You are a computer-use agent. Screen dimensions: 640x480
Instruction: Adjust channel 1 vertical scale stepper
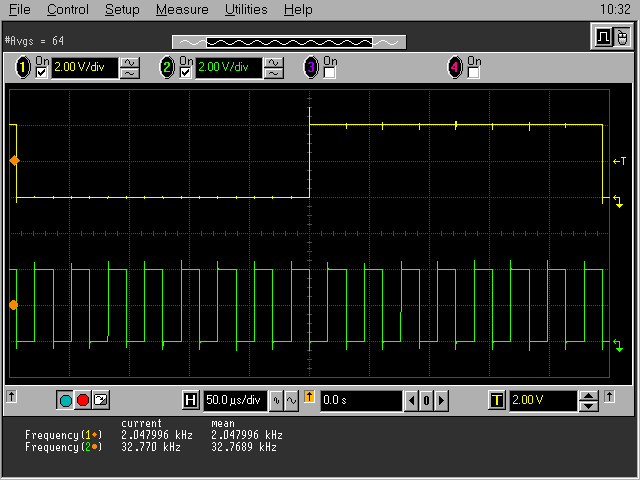click(x=130, y=68)
